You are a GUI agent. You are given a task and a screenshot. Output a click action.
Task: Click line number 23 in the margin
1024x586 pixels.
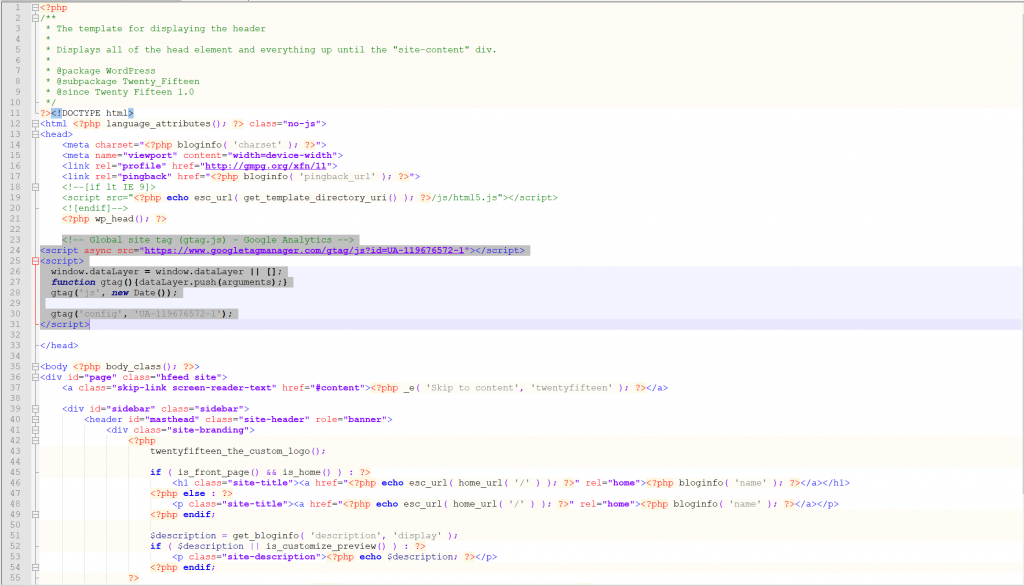(14, 240)
